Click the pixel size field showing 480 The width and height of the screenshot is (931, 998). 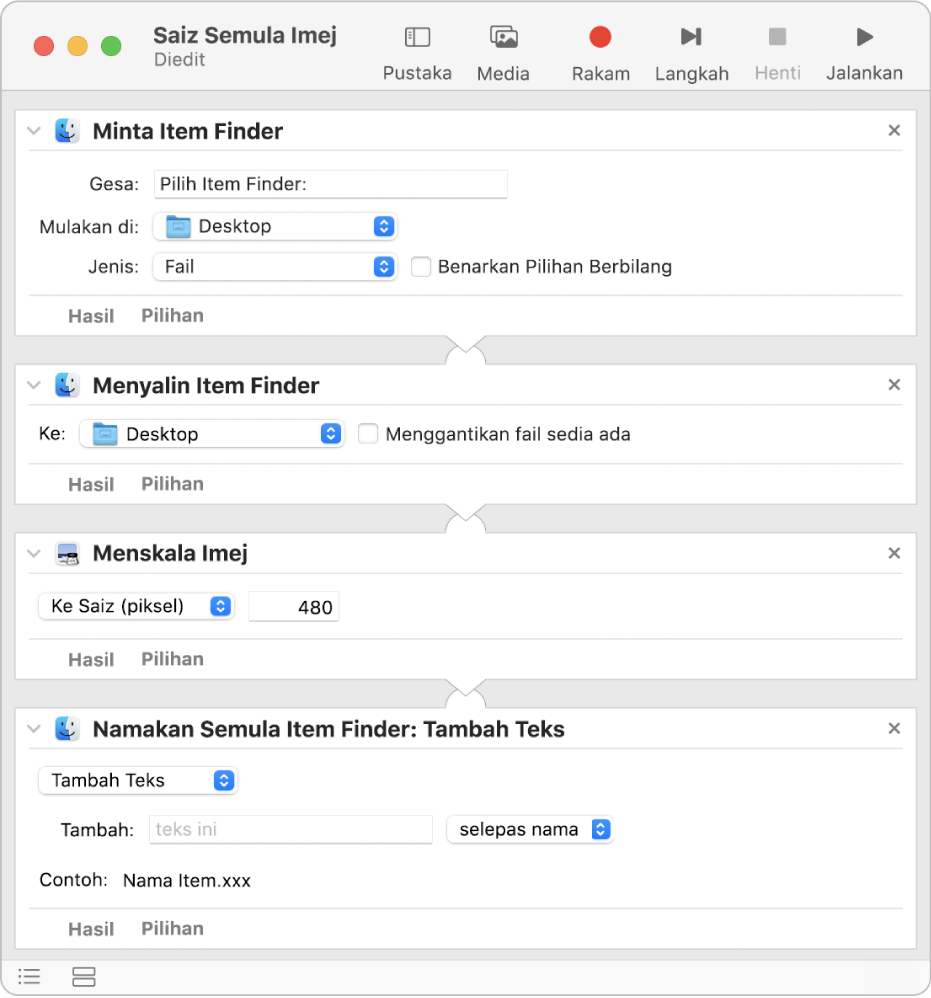click(x=294, y=607)
